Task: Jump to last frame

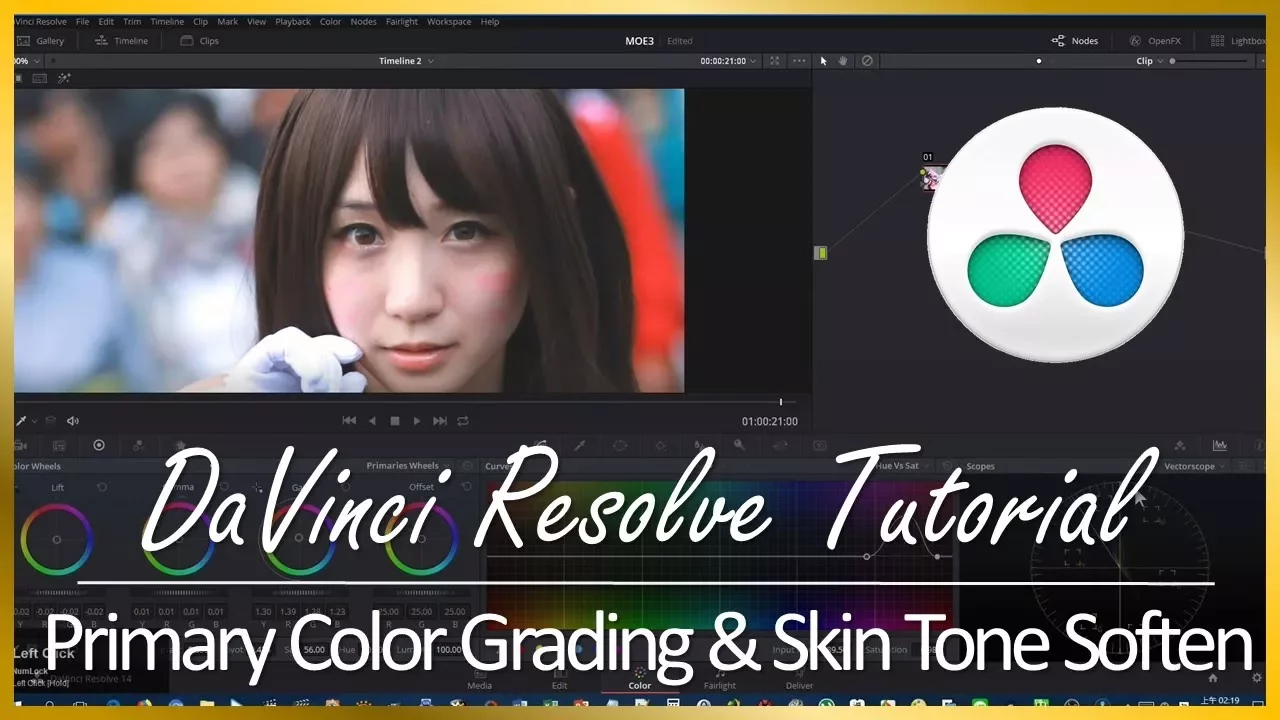Action: coord(440,421)
